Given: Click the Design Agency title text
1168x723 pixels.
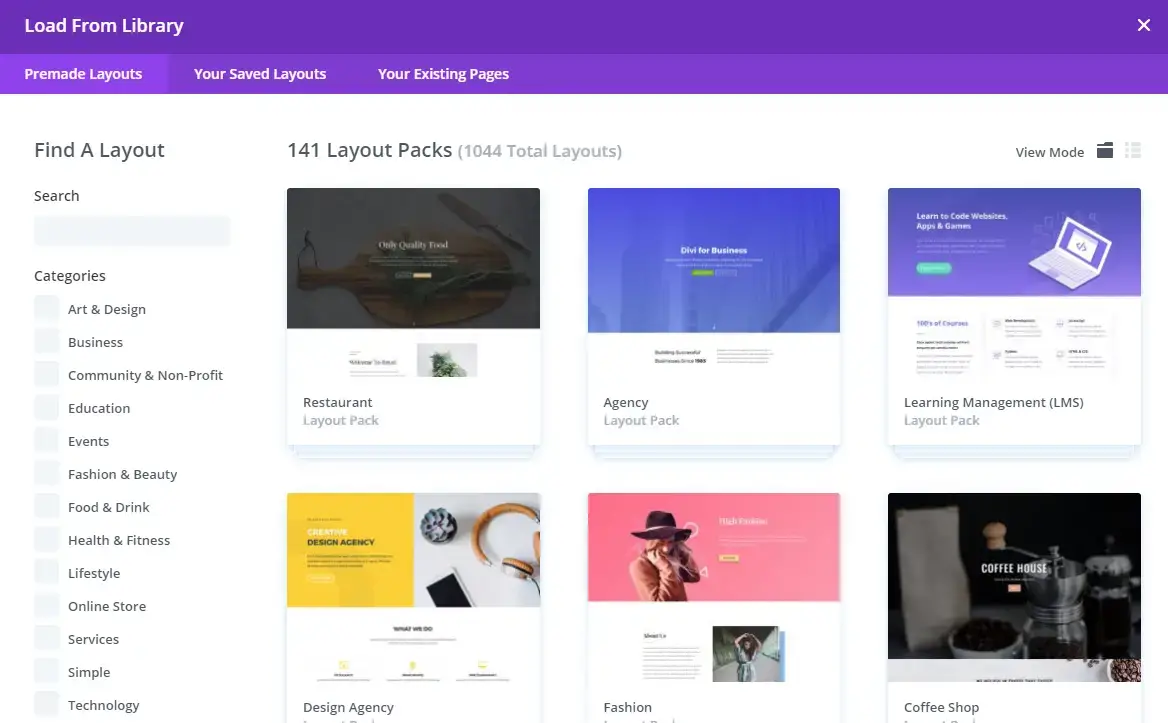Looking at the screenshot, I should (x=348, y=707).
